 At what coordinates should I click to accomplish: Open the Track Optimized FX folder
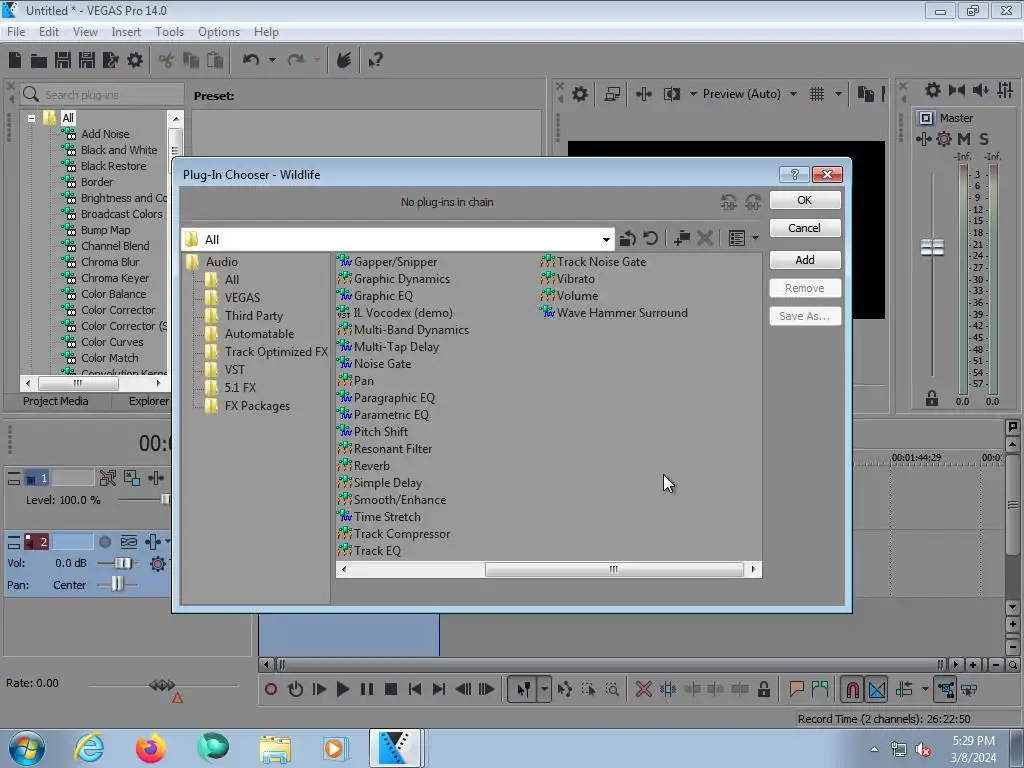(x=266, y=352)
